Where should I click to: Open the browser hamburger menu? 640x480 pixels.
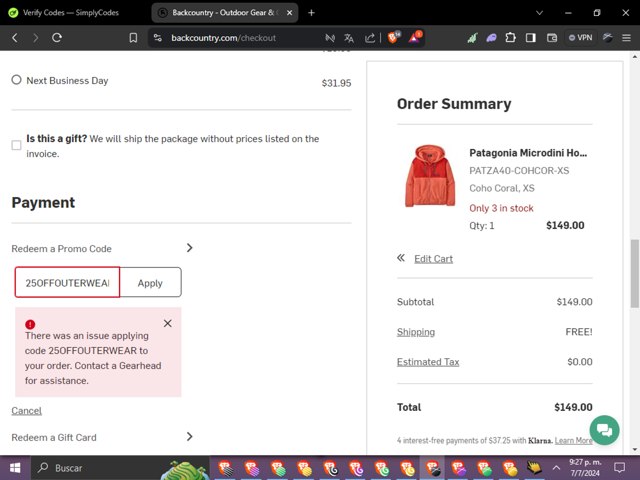627,38
